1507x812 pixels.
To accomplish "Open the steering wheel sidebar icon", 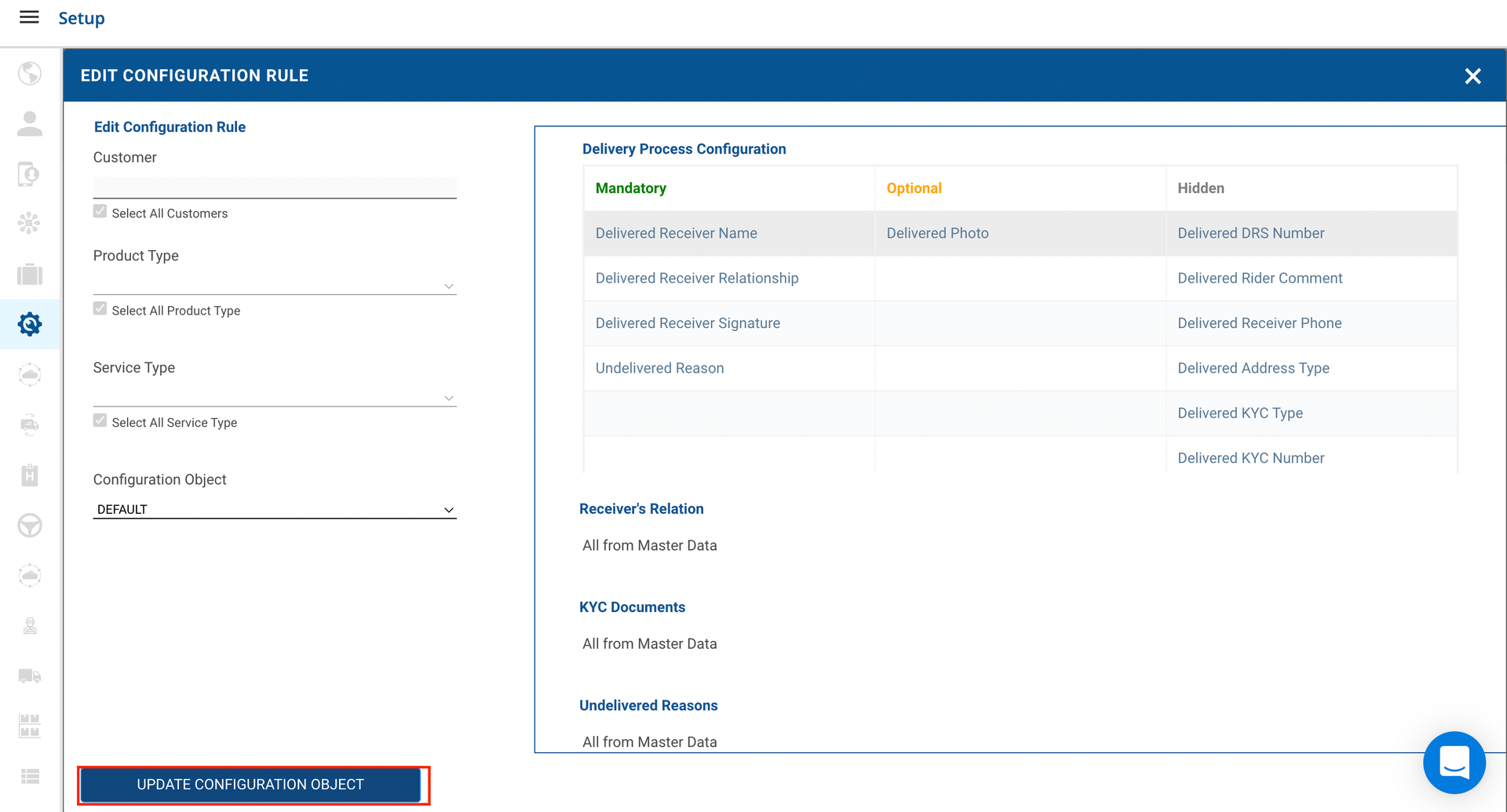I will coord(30,525).
